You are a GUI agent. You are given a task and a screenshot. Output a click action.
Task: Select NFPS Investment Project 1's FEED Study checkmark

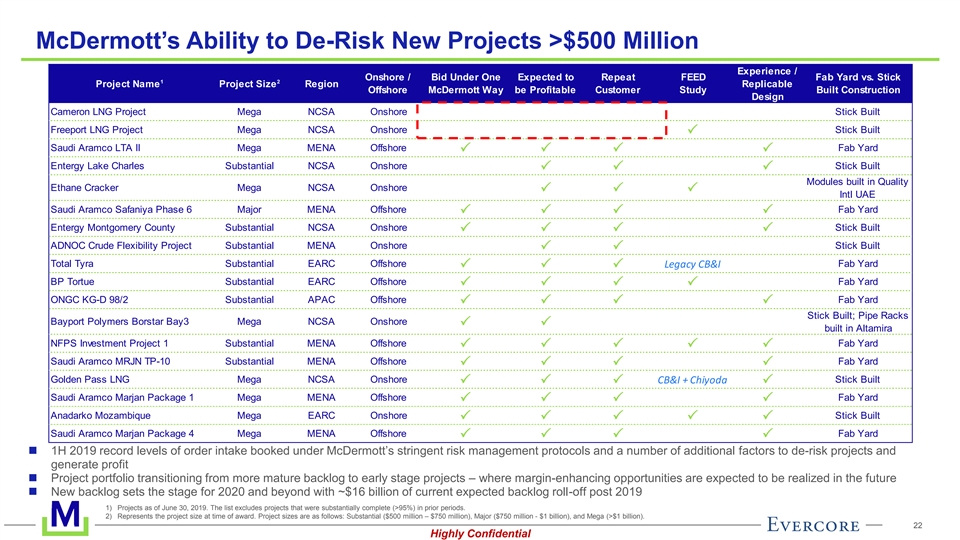(x=692, y=343)
